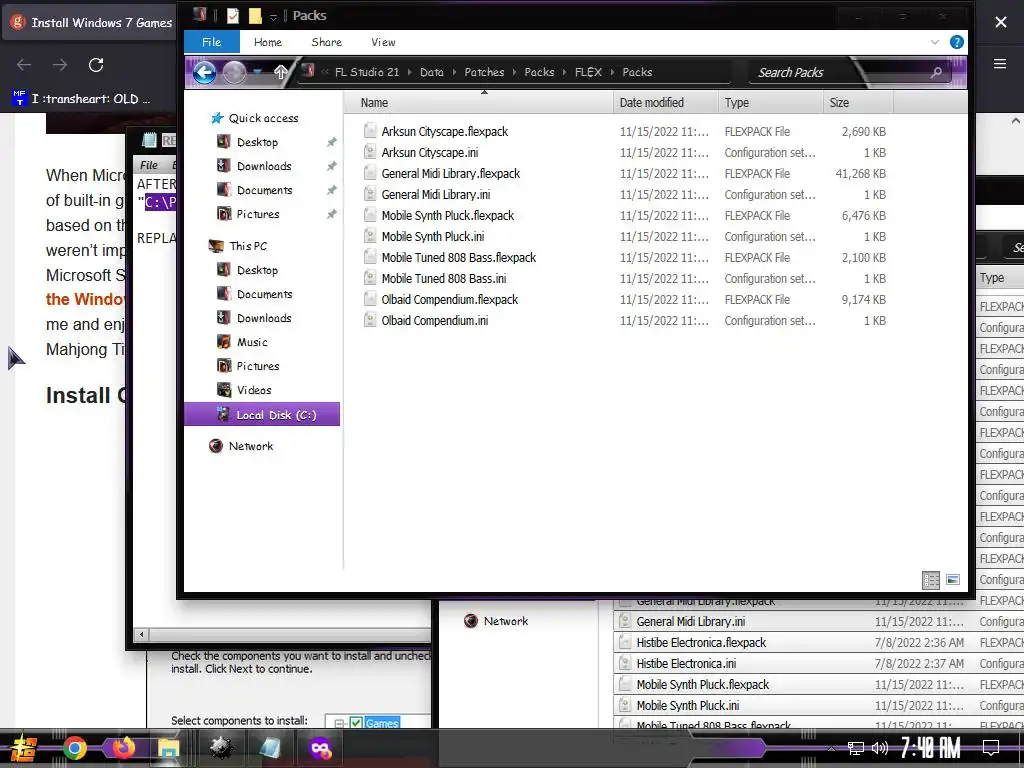Expand the ribbon with the chevron

pos(935,42)
